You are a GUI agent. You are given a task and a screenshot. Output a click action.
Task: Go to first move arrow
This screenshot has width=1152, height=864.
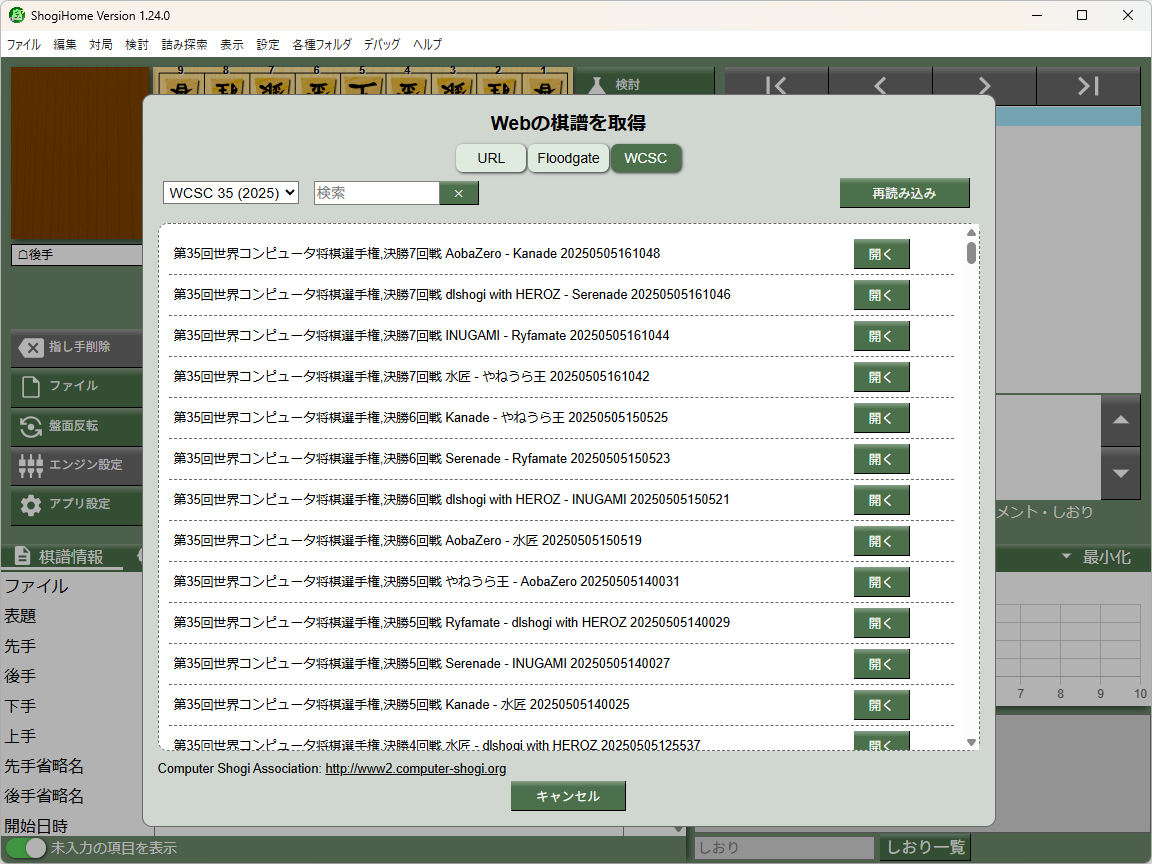tap(777, 86)
